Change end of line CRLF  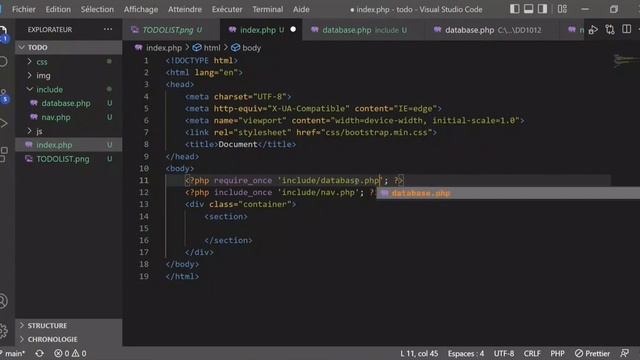(x=532, y=353)
